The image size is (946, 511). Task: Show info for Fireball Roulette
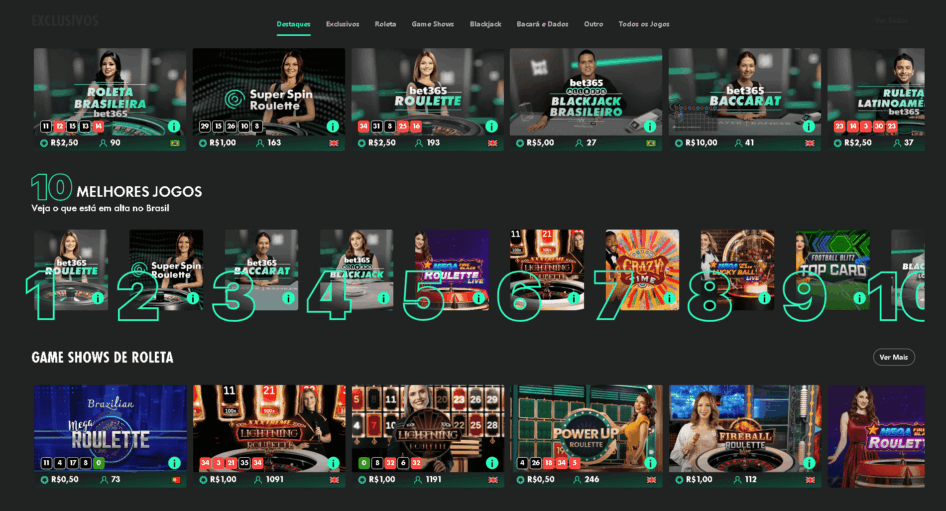pos(808,463)
